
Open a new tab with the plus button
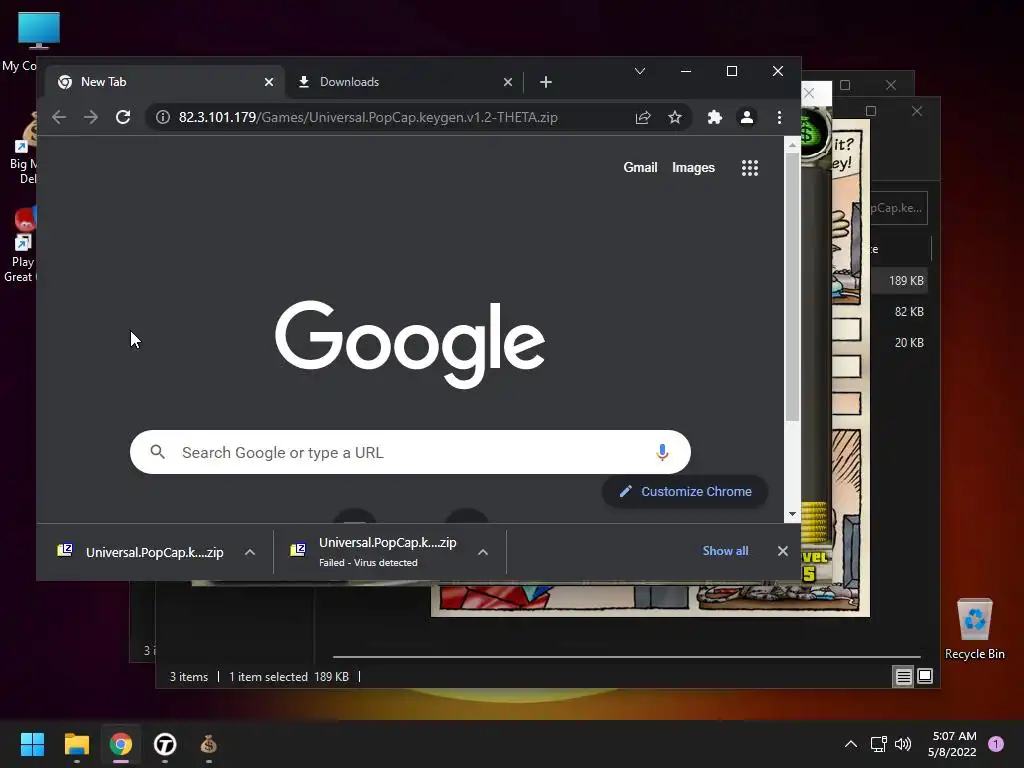pyautogui.click(x=546, y=82)
